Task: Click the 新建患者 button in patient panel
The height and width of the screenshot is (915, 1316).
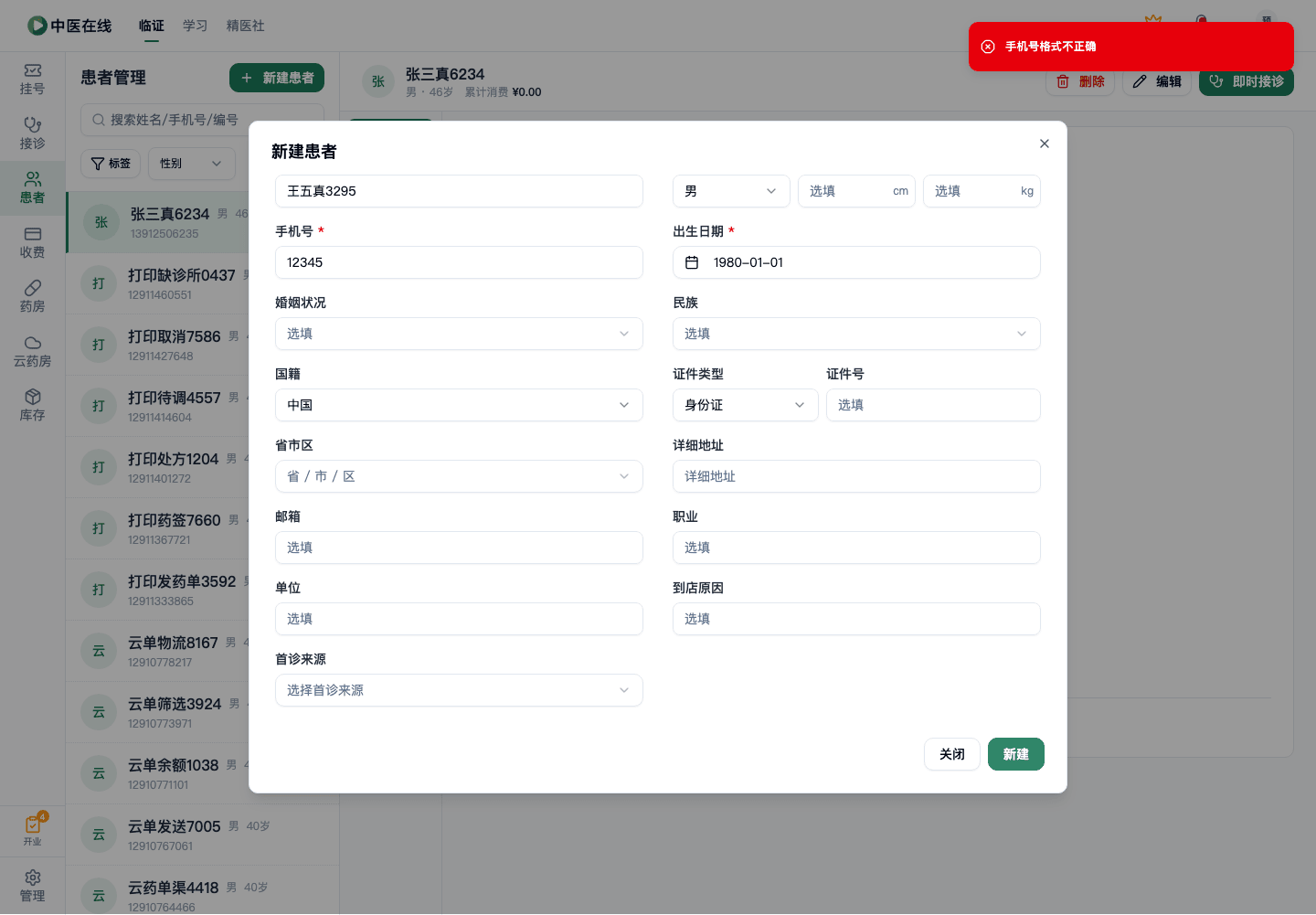Action: [277, 78]
